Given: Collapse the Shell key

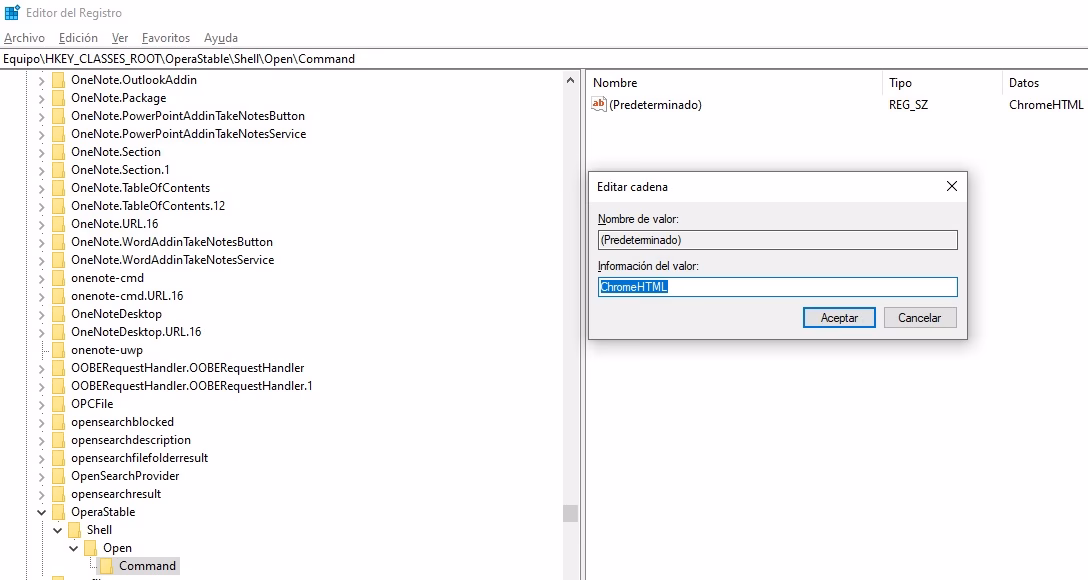Looking at the screenshot, I should (58, 531).
